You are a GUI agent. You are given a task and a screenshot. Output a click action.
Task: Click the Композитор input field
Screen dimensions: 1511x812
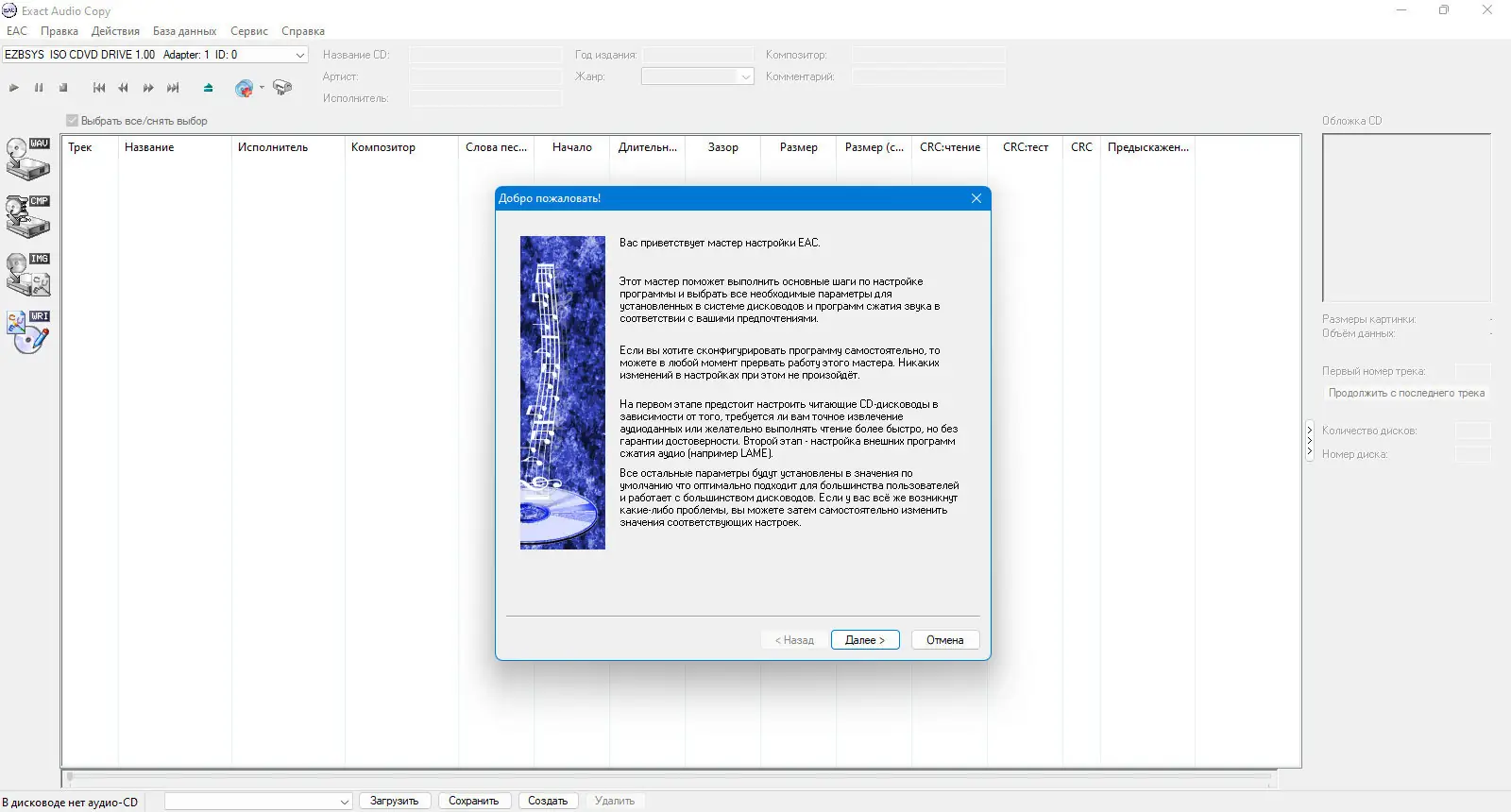click(x=928, y=55)
